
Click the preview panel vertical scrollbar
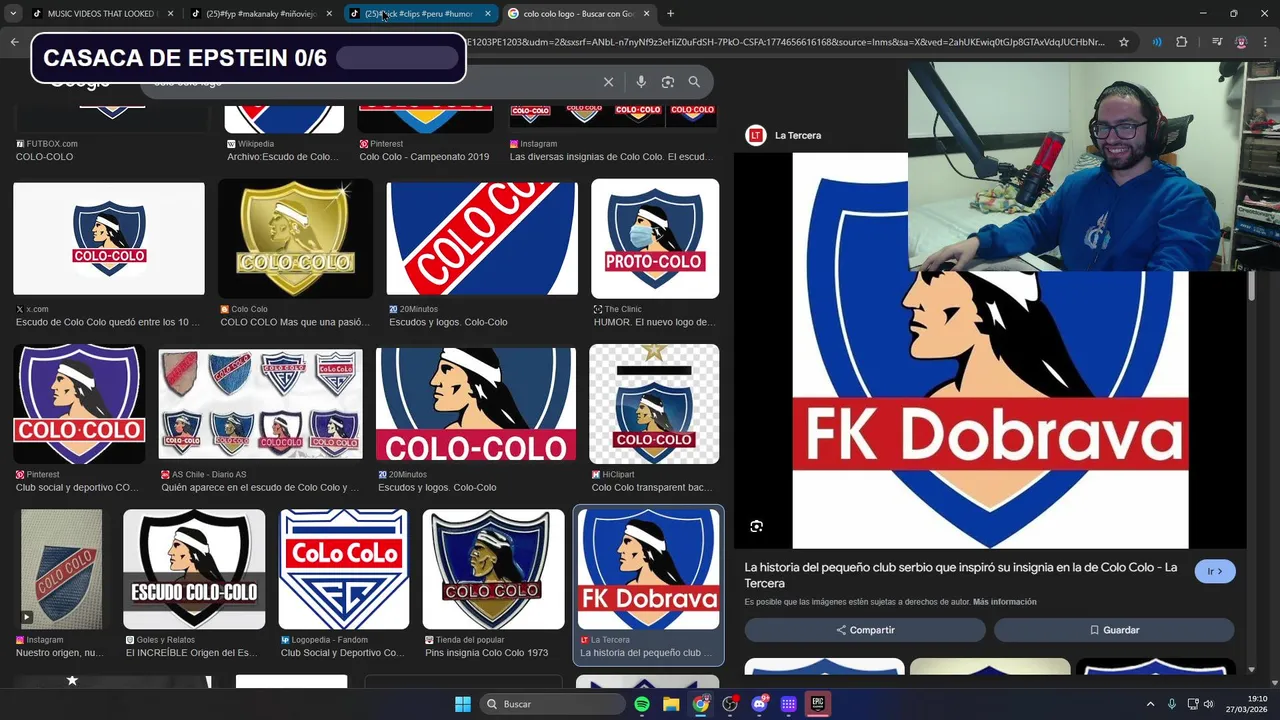pos(1251,286)
